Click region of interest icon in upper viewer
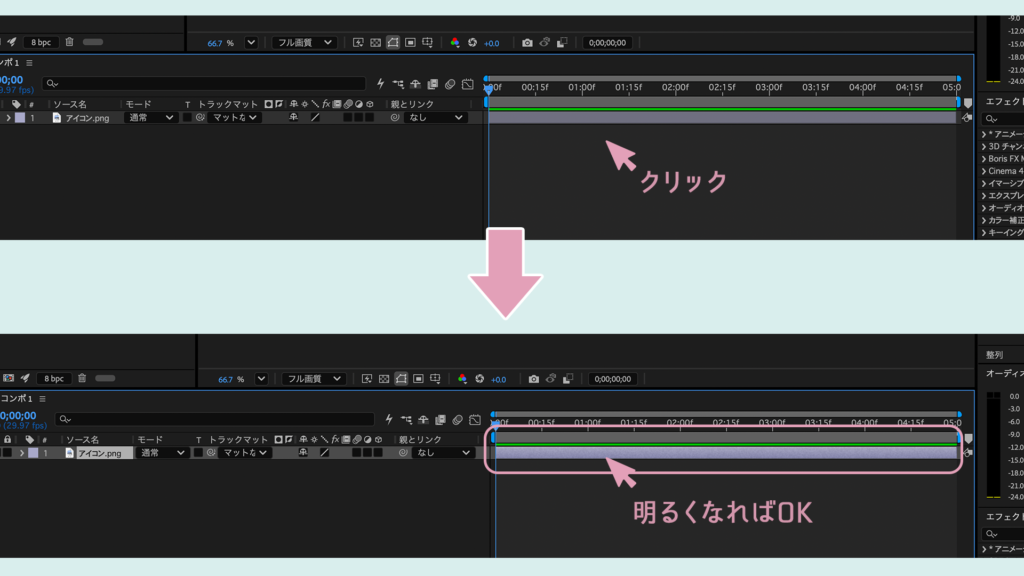Screen dimensions: 1024x576 (x=410, y=42)
